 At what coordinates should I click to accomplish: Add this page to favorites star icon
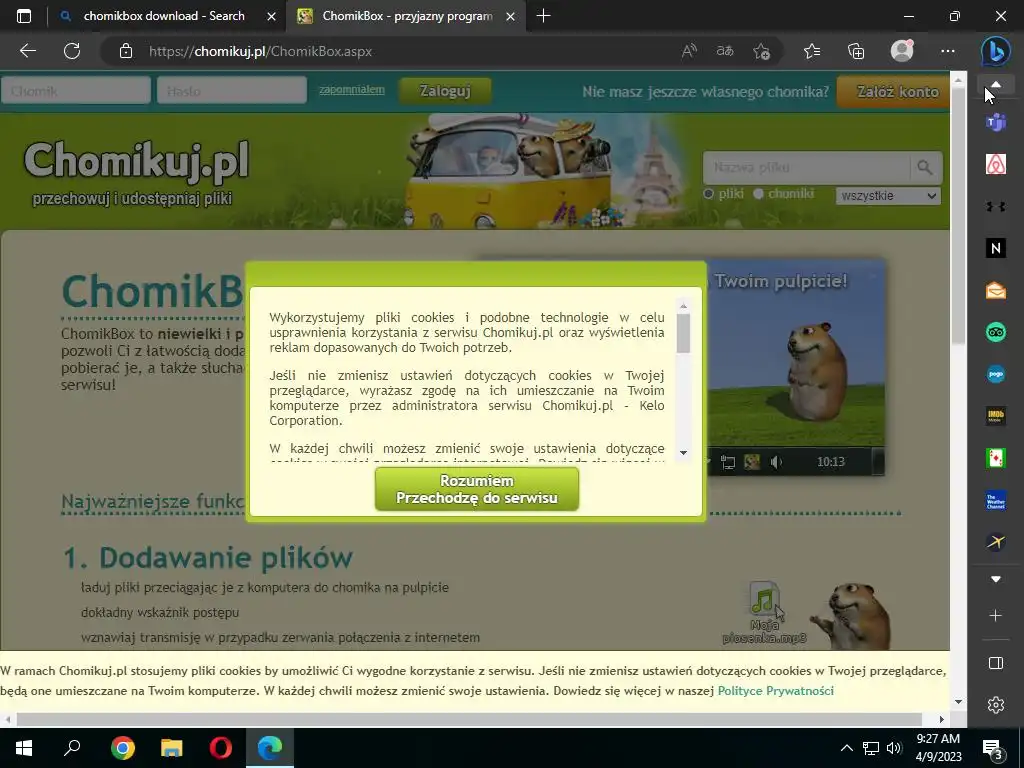coord(761,51)
